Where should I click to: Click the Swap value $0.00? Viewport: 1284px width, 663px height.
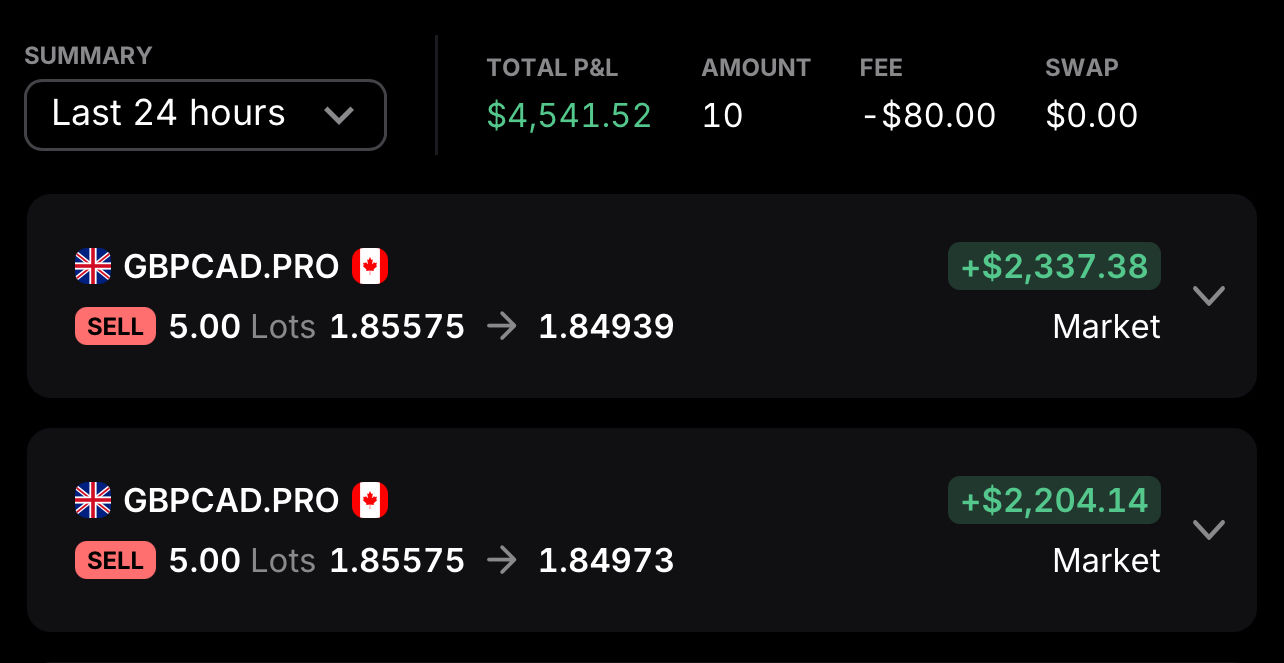click(1091, 116)
